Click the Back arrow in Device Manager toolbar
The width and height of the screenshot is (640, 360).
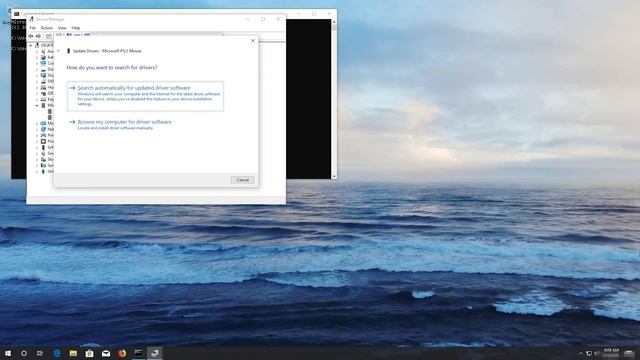tap(31, 36)
